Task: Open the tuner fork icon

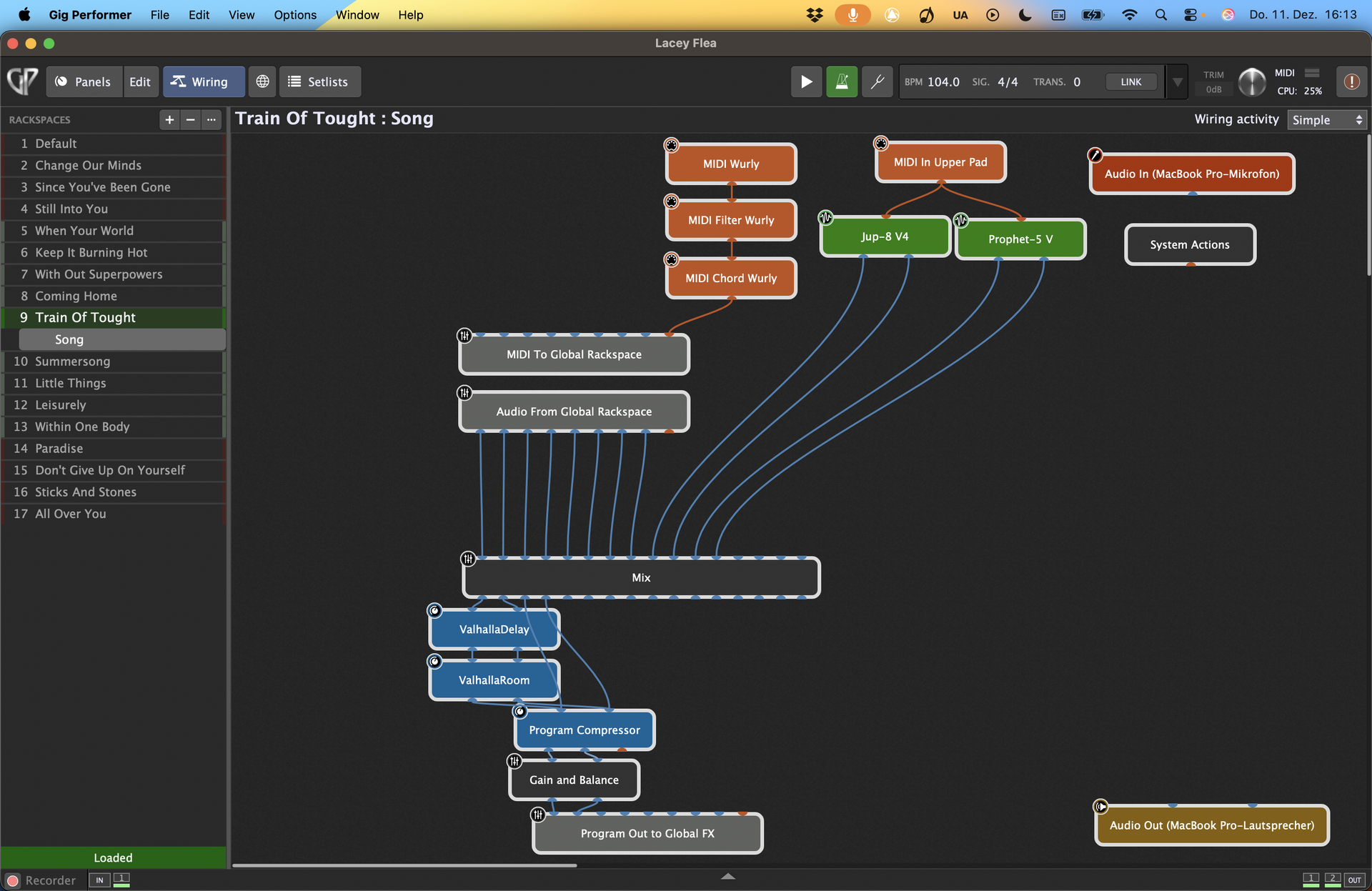Action: coord(877,81)
